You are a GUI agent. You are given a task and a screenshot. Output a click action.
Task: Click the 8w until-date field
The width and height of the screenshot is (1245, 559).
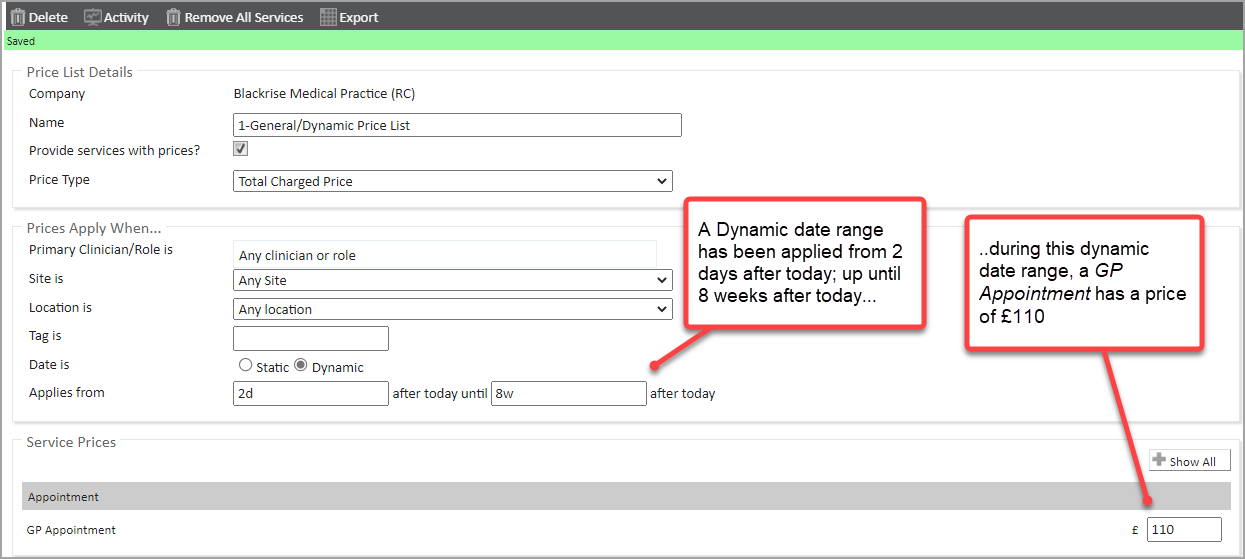(568, 393)
